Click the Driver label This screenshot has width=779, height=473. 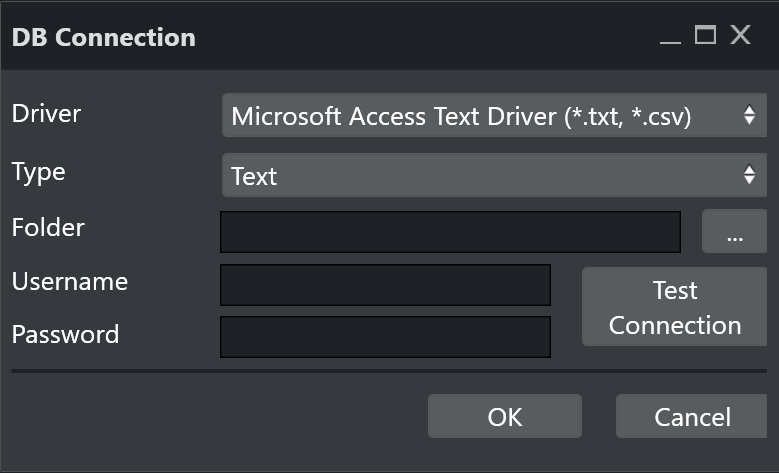pos(46,113)
